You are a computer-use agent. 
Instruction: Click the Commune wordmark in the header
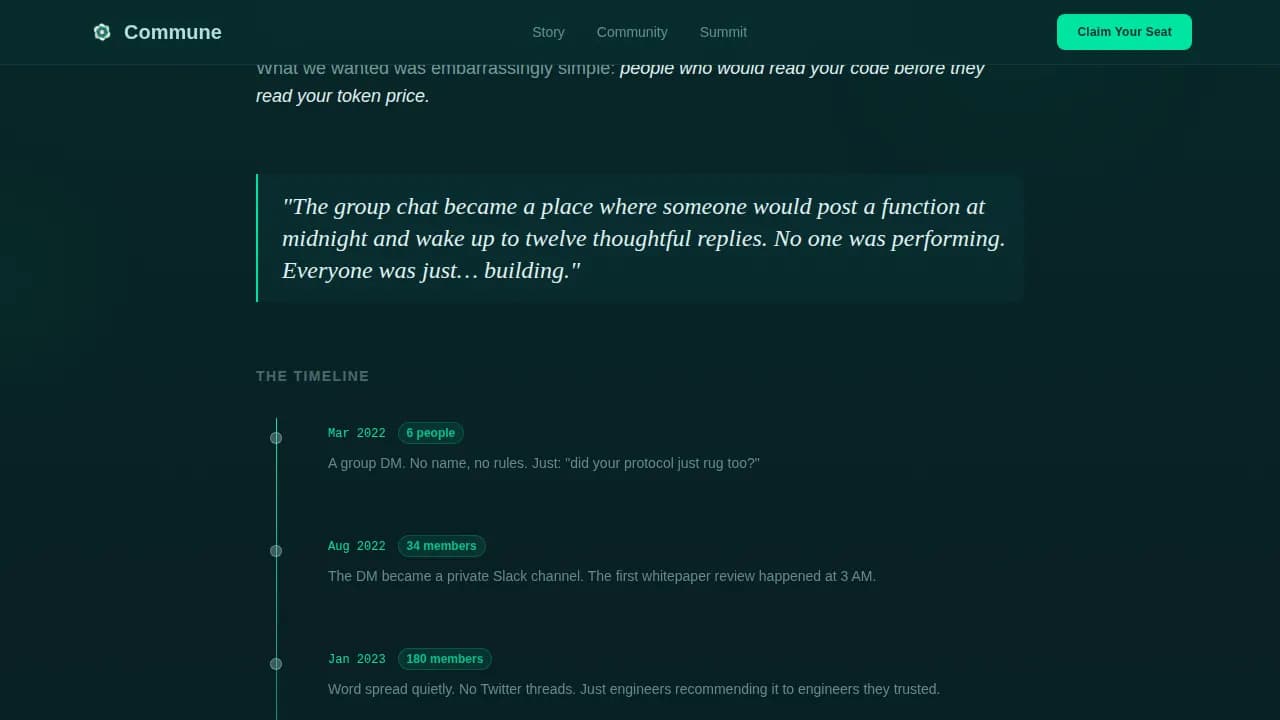point(172,31)
